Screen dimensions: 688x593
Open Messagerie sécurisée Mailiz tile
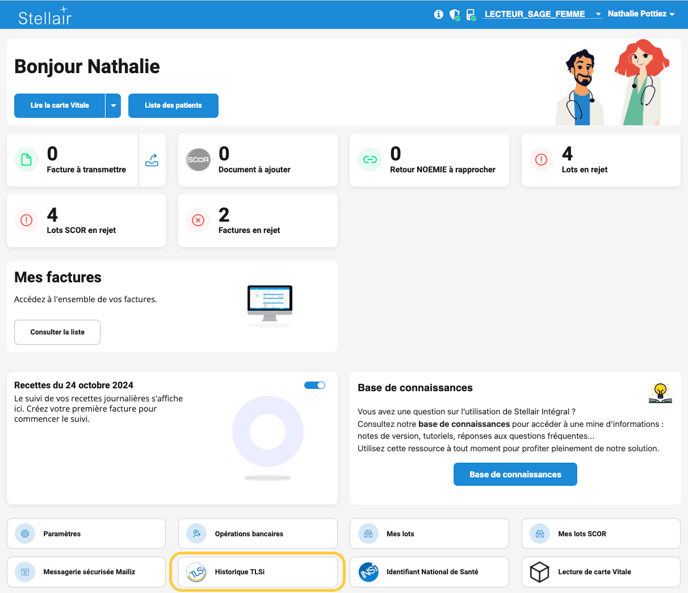click(x=87, y=572)
